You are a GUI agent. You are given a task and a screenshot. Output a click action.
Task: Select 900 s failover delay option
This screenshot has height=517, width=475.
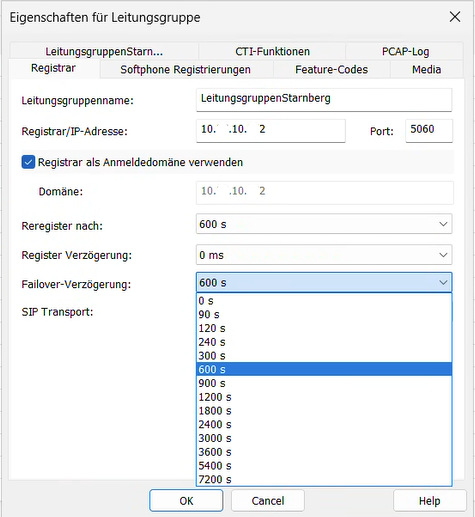click(x=324, y=383)
